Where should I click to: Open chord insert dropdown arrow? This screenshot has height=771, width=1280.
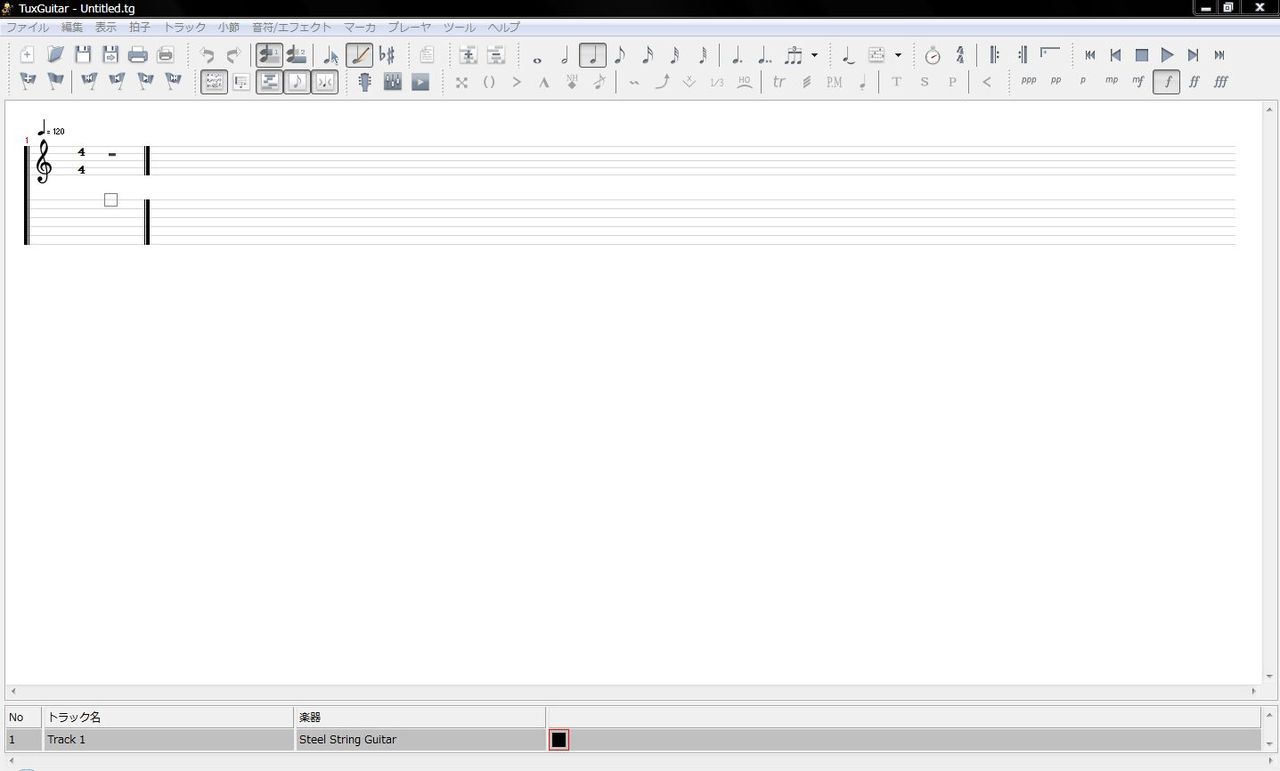click(x=898, y=55)
